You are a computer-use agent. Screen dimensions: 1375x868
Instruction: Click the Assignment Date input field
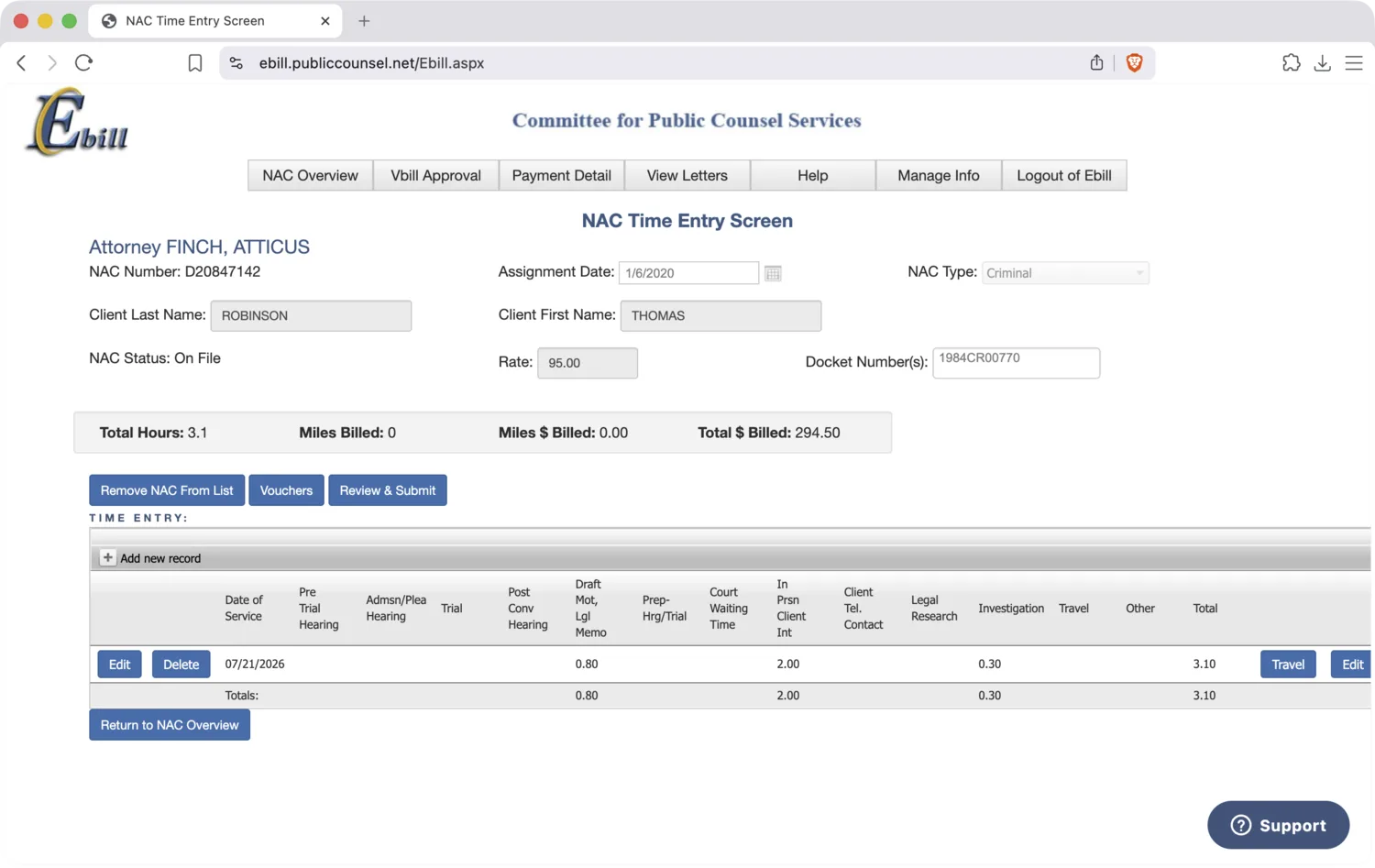tap(688, 273)
